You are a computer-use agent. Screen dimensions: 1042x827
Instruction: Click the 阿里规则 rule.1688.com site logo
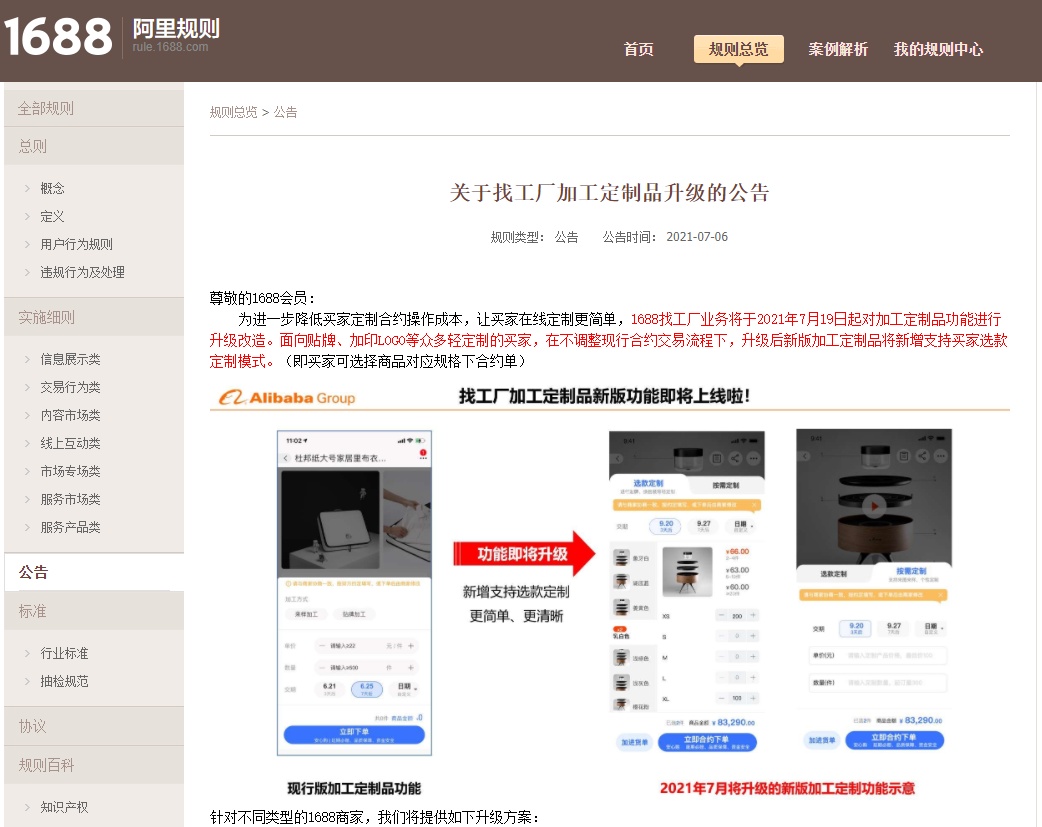[x=176, y=35]
